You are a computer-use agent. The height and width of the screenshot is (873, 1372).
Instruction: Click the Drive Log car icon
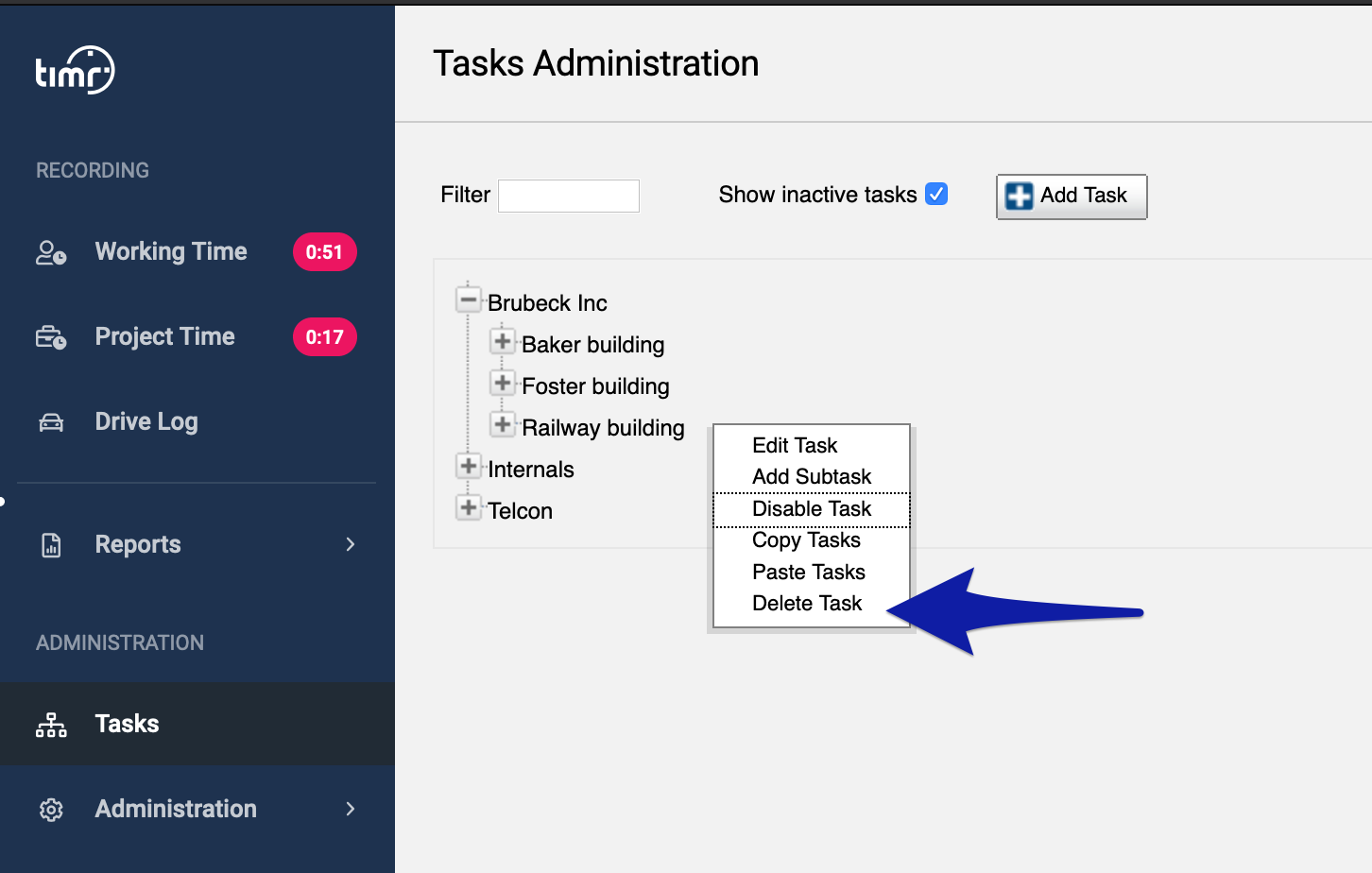[x=51, y=422]
